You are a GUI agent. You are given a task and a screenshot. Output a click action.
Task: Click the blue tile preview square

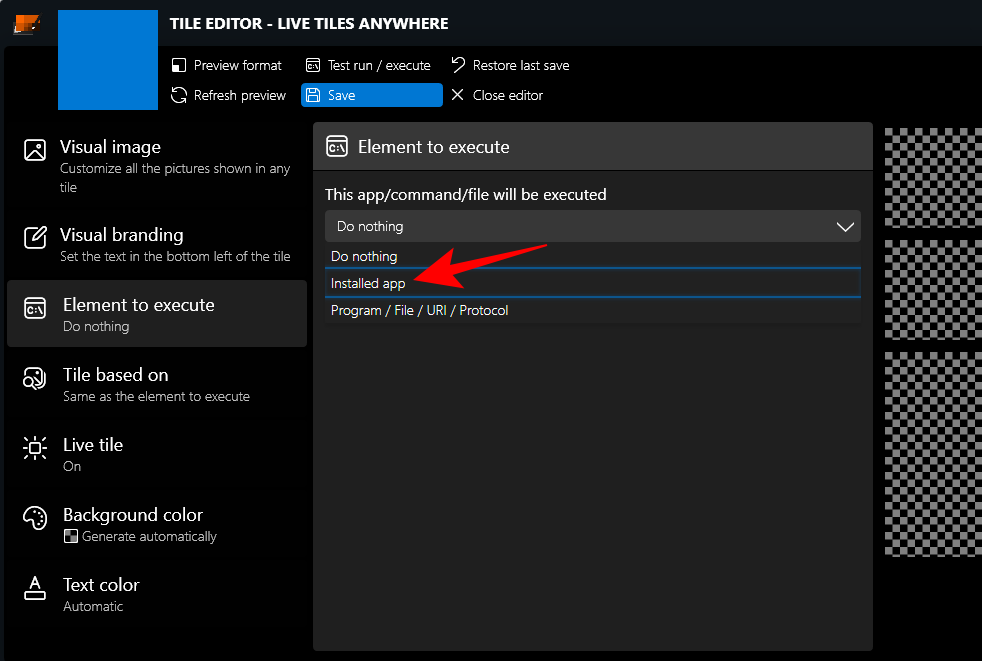click(x=108, y=60)
